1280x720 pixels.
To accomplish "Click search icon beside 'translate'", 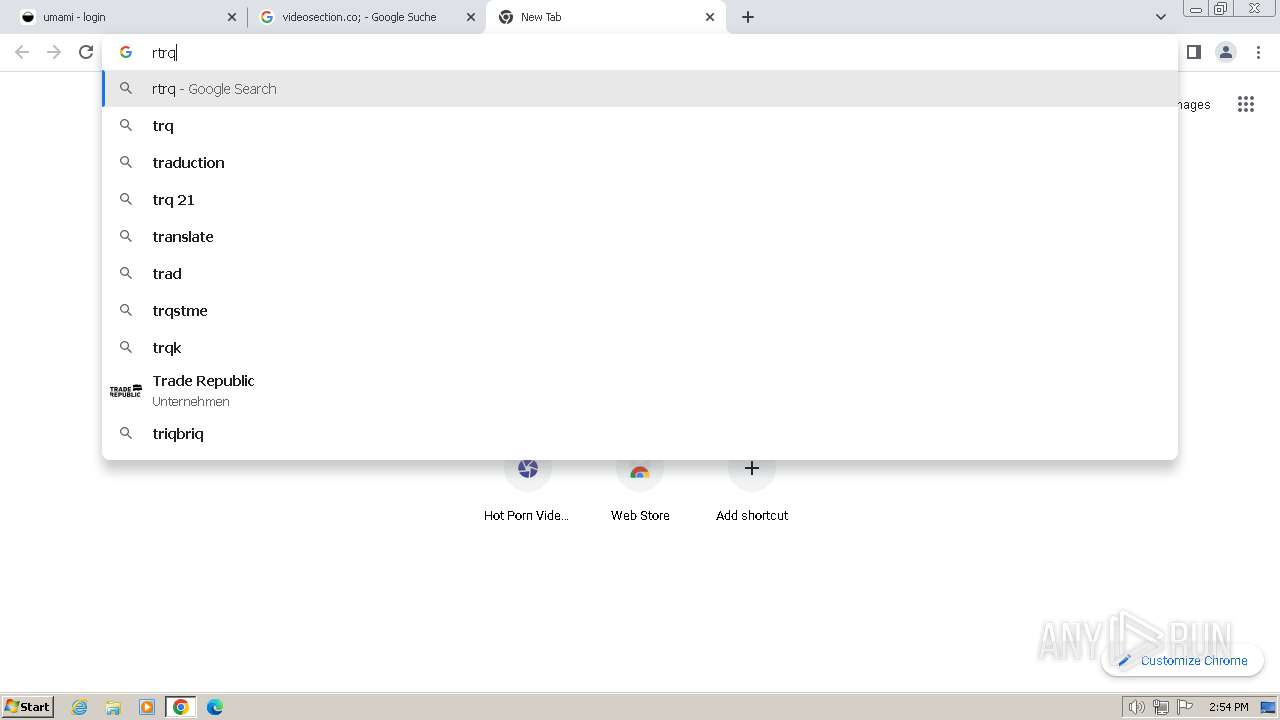I will tap(126, 236).
